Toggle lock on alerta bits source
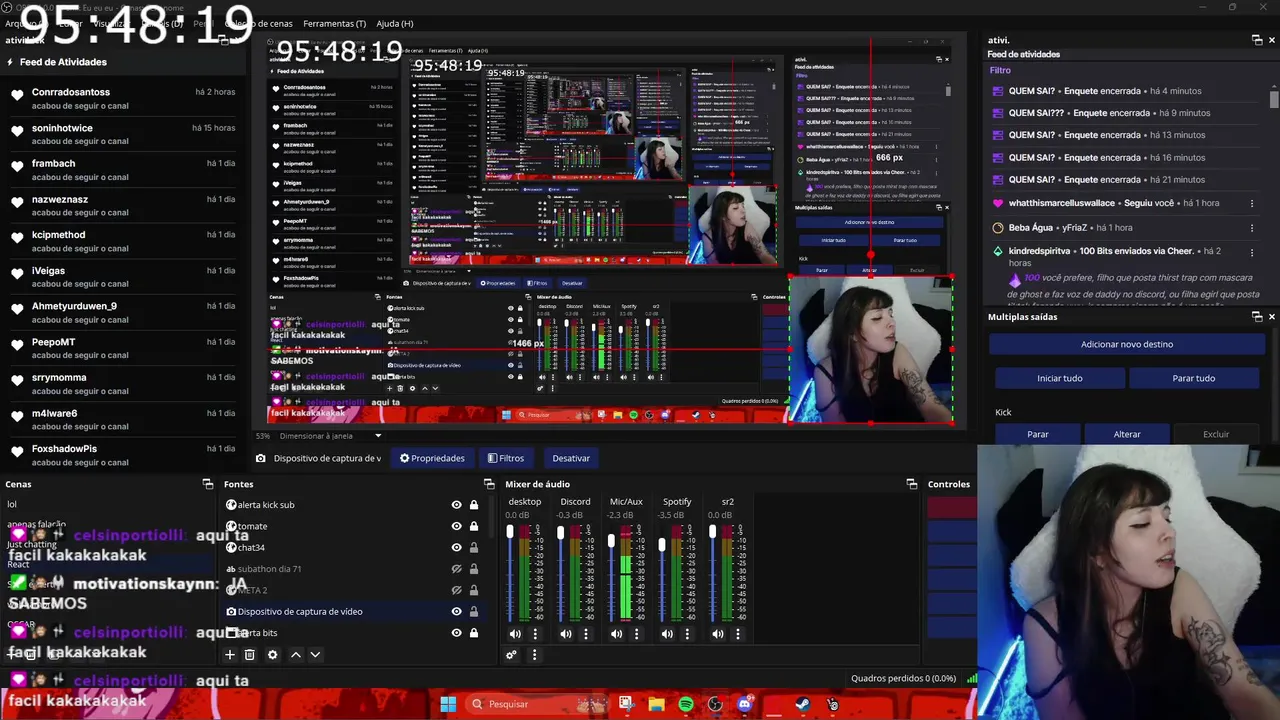The width and height of the screenshot is (1280, 720). tap(474, 633)
